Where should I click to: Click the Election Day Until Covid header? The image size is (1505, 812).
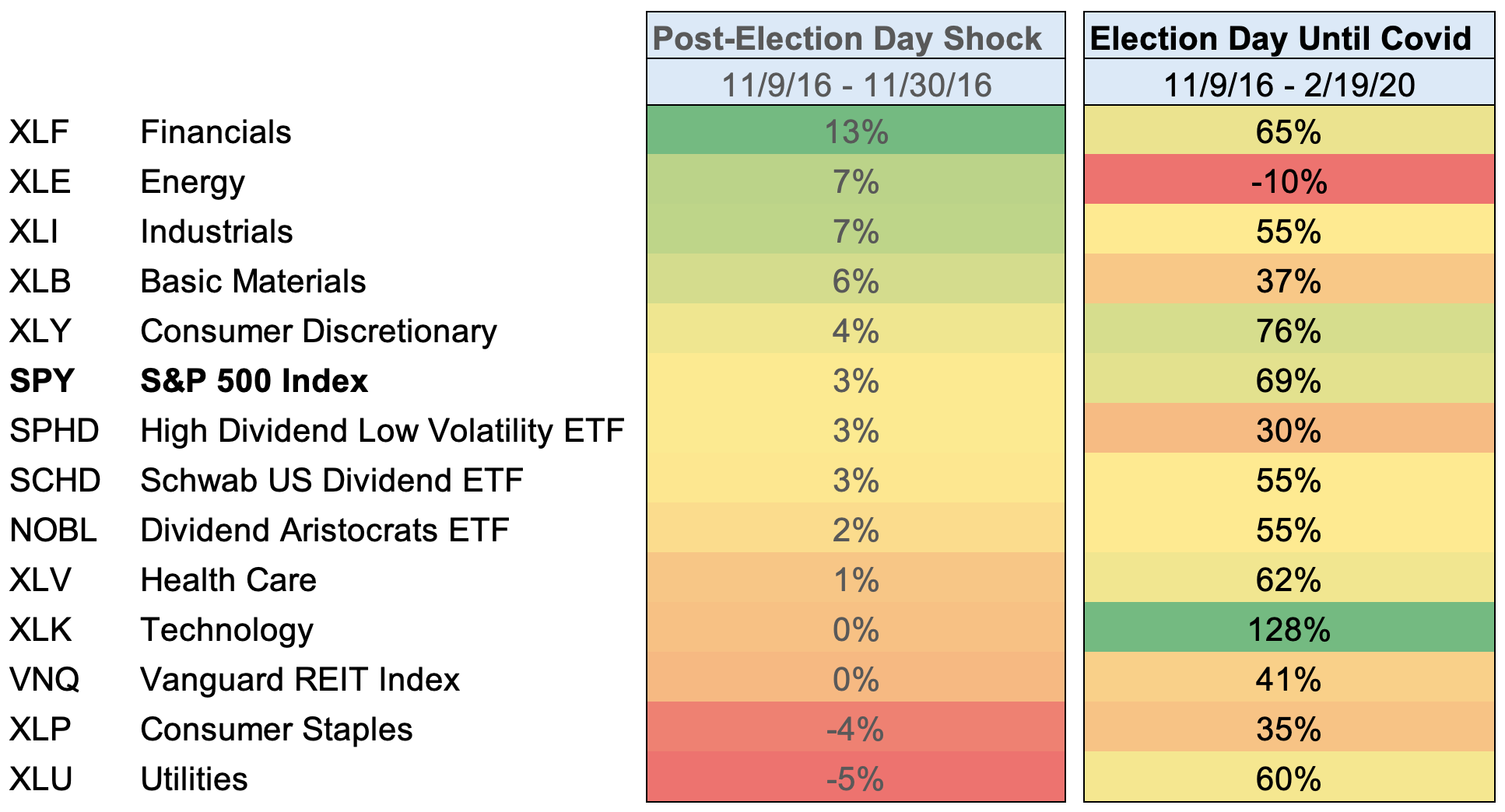click(x=1280, y=38)
